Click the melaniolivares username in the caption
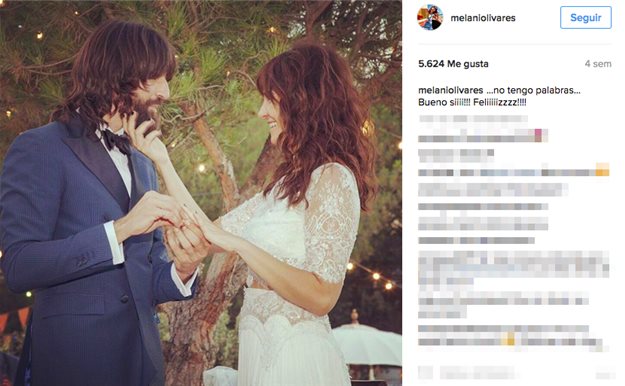The height and width of the screenshot is (386, 625). [450, 91]
